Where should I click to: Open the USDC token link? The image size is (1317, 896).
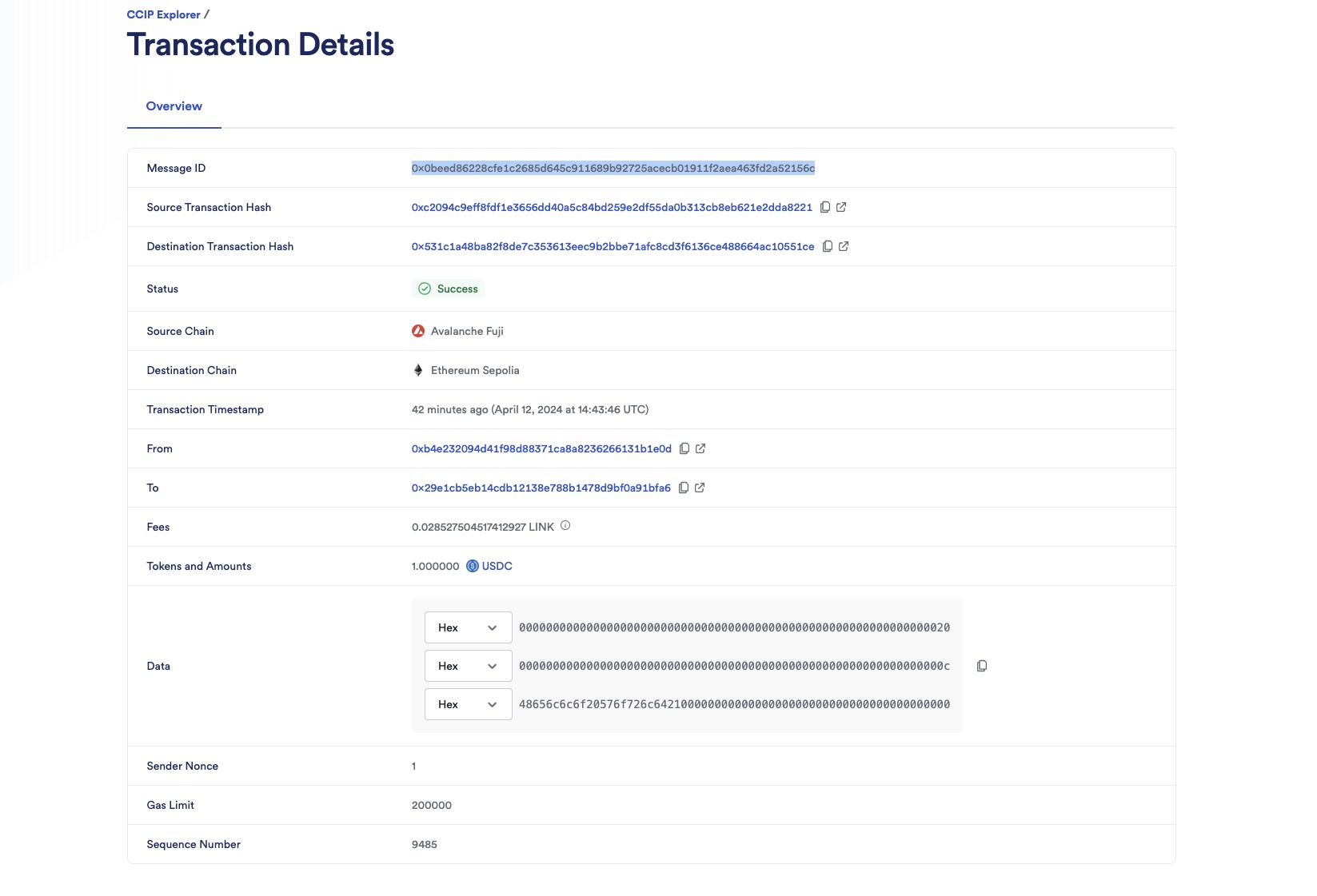(x=496, y=565)
